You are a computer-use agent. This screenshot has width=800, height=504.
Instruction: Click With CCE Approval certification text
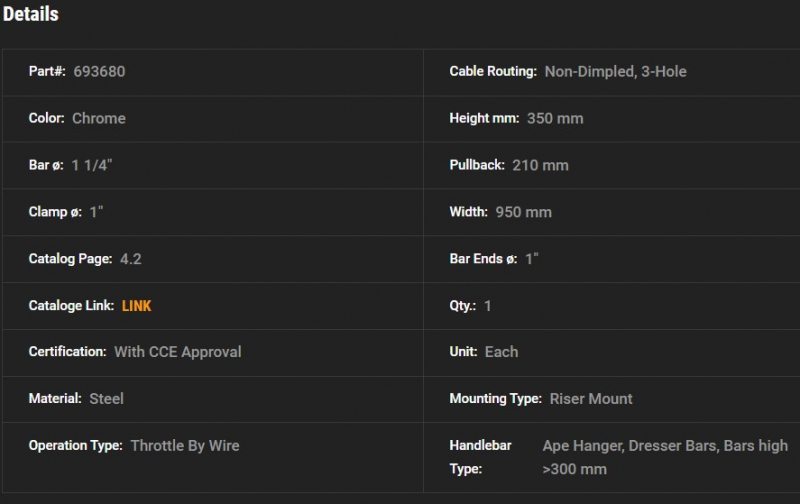[178, 352]
